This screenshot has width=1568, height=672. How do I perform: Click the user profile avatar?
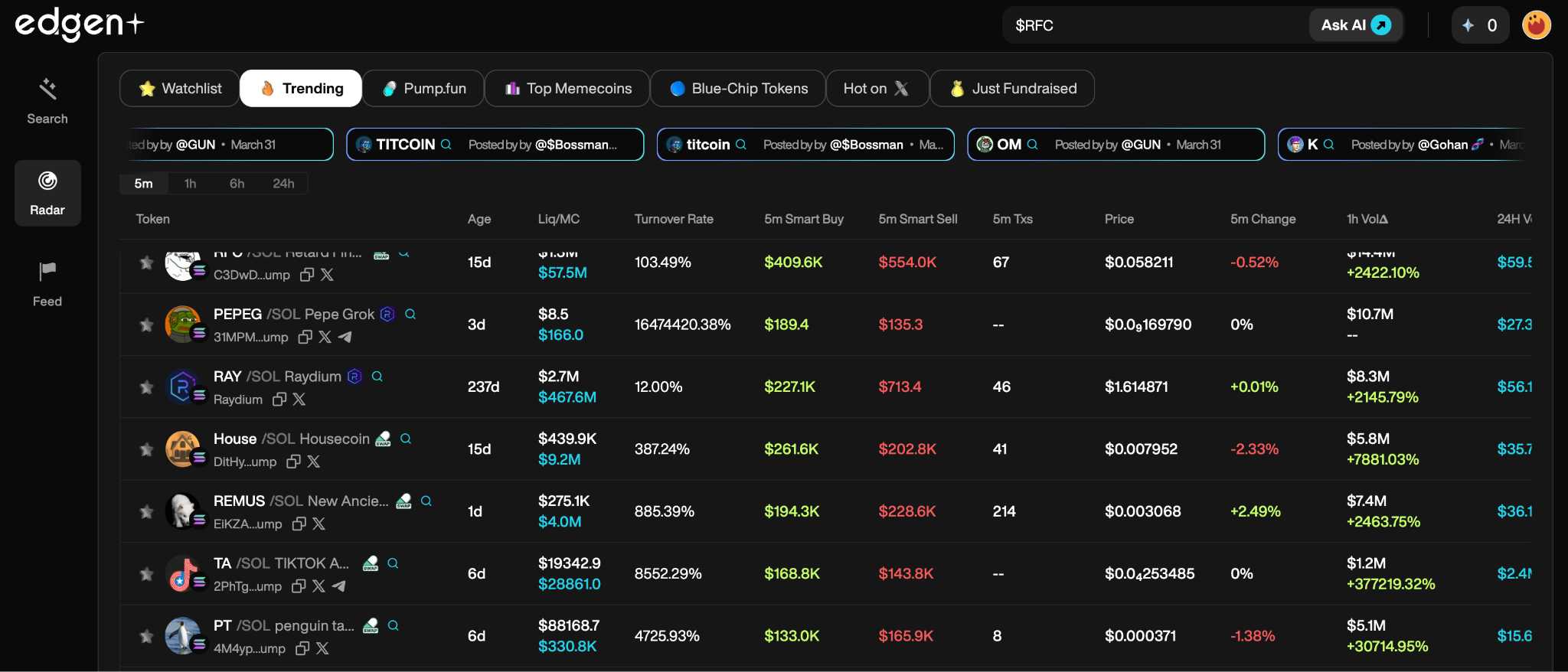click(x=1536, y=25)
